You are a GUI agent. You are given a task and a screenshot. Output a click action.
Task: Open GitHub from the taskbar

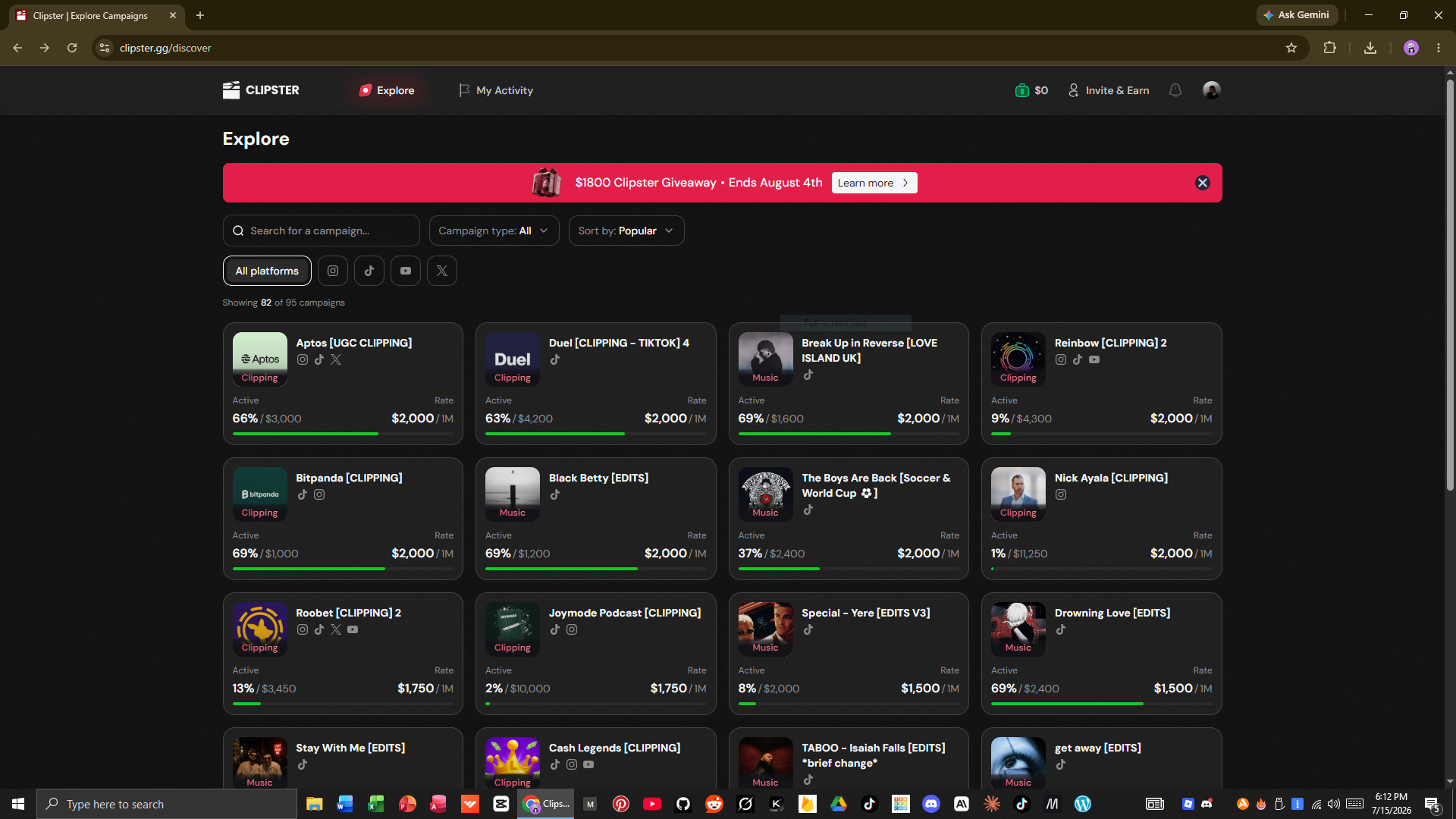coord(683,804)
